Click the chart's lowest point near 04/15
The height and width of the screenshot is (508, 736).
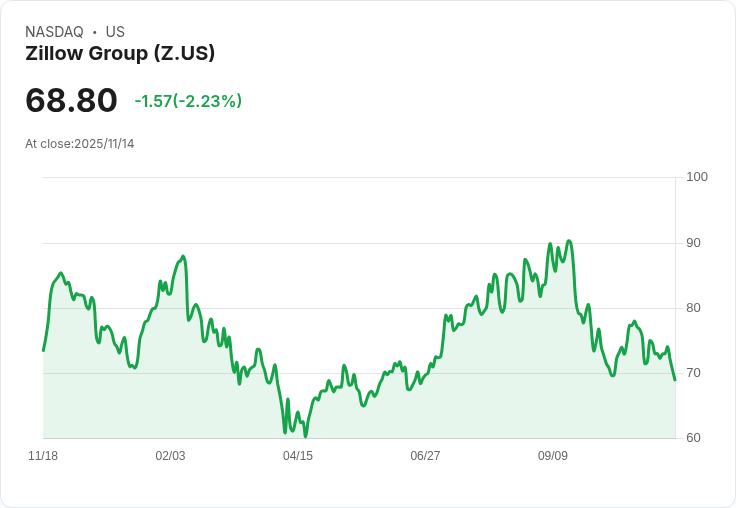305,436
